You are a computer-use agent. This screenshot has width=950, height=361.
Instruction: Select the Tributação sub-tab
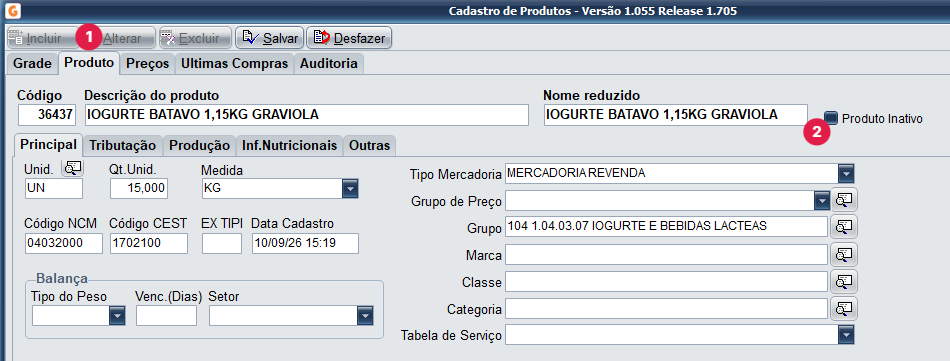pyautogui.click(x=123, y=145)
